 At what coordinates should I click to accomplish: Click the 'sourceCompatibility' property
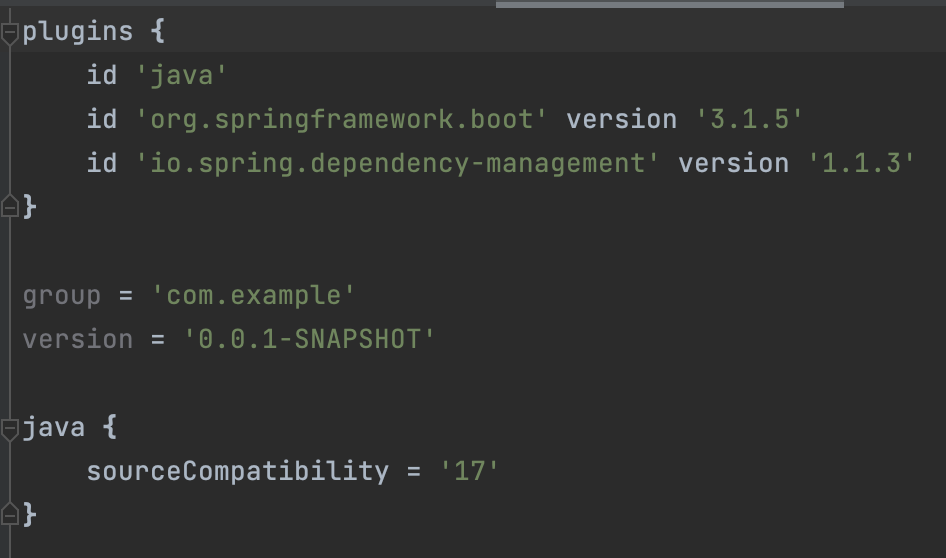pos(238,472)
